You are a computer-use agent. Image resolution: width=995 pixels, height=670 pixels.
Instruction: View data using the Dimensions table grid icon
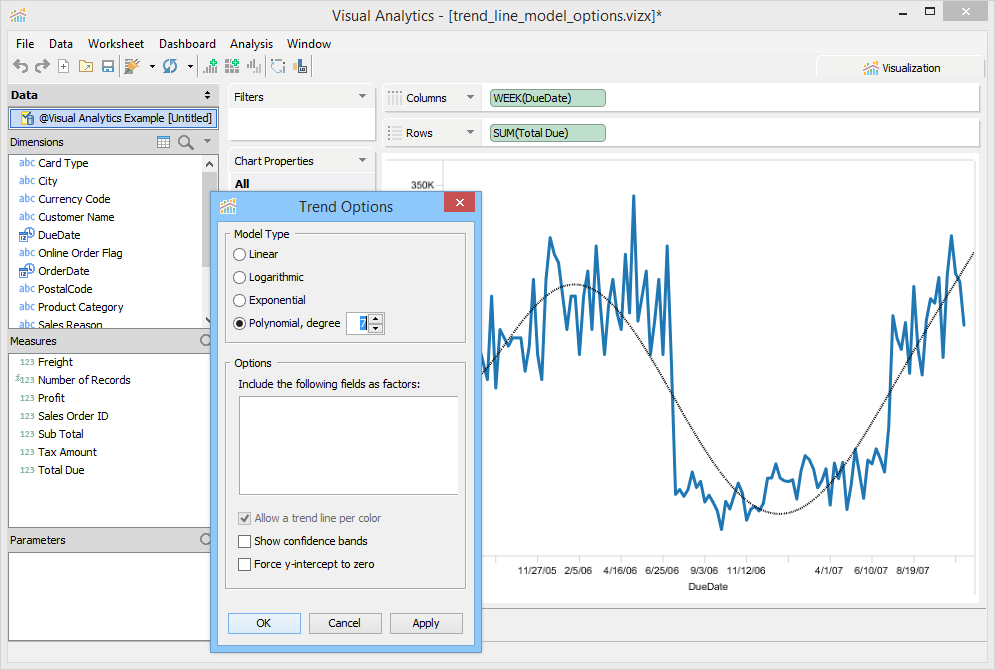pyautogui.click(x=163, y=142)
